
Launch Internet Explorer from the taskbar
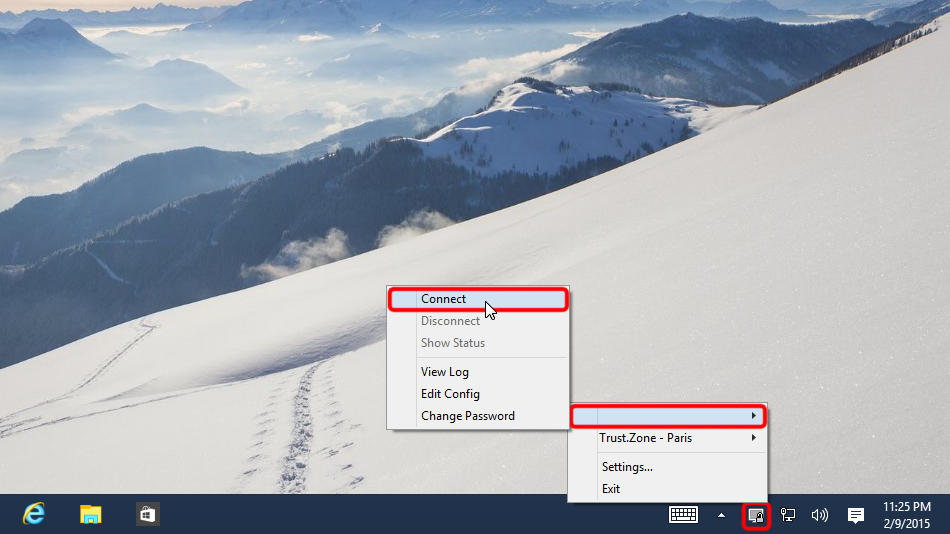(x=34, y=514)
